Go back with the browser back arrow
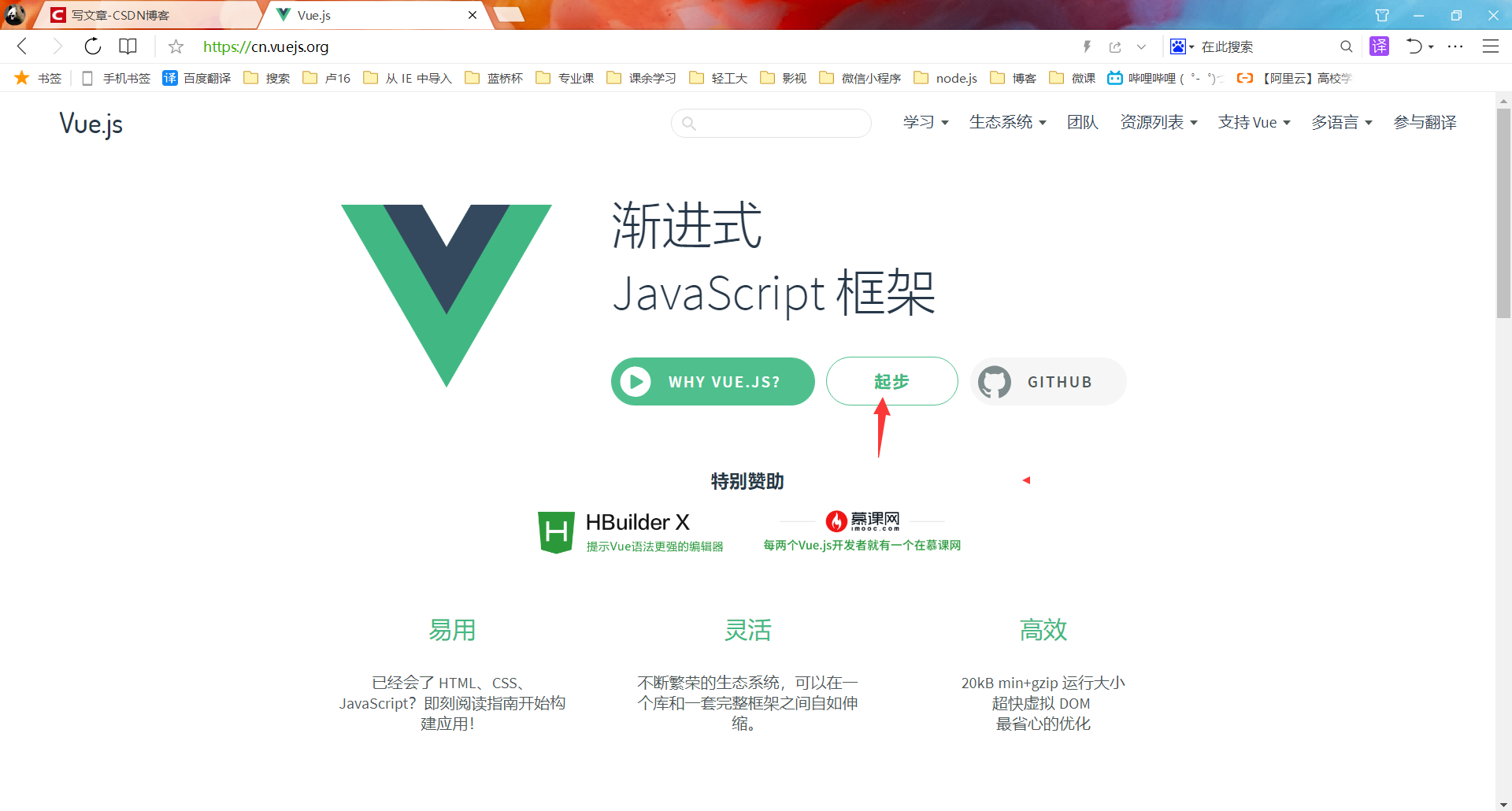The height and width of the screenshot is (811, 1512). tap(22, 46)
